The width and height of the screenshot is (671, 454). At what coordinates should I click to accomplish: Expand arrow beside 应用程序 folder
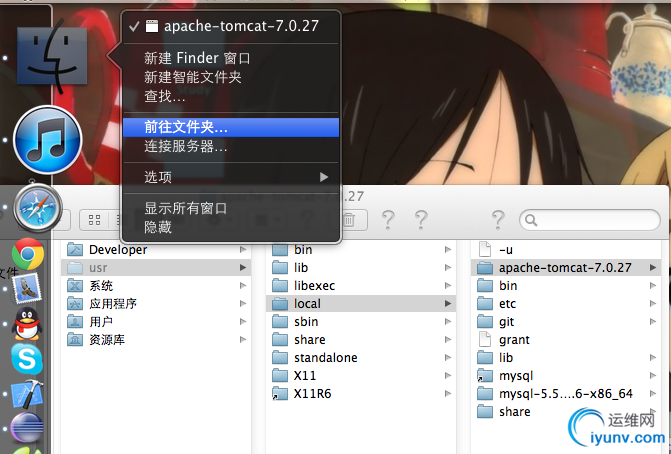point(243,303)
